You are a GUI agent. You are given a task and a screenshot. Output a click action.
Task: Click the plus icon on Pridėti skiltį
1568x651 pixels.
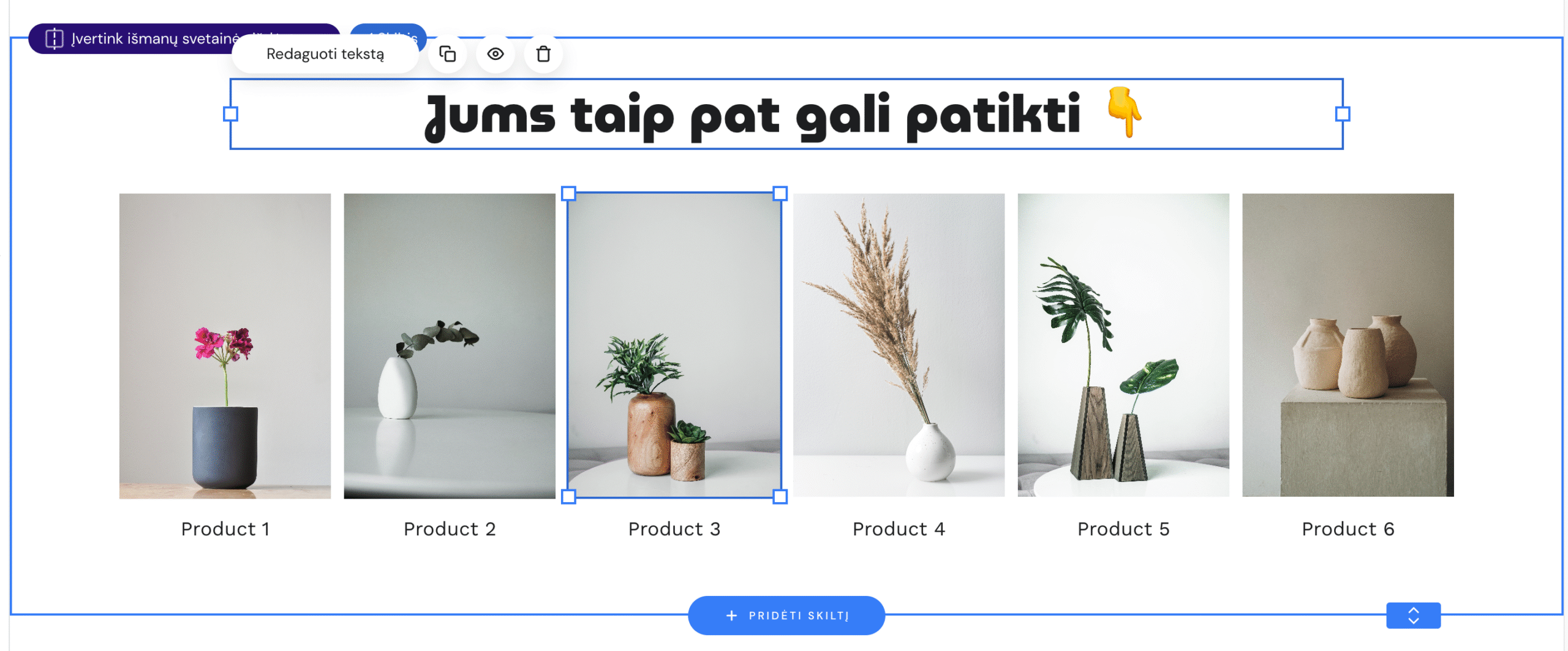click(731, 615)
